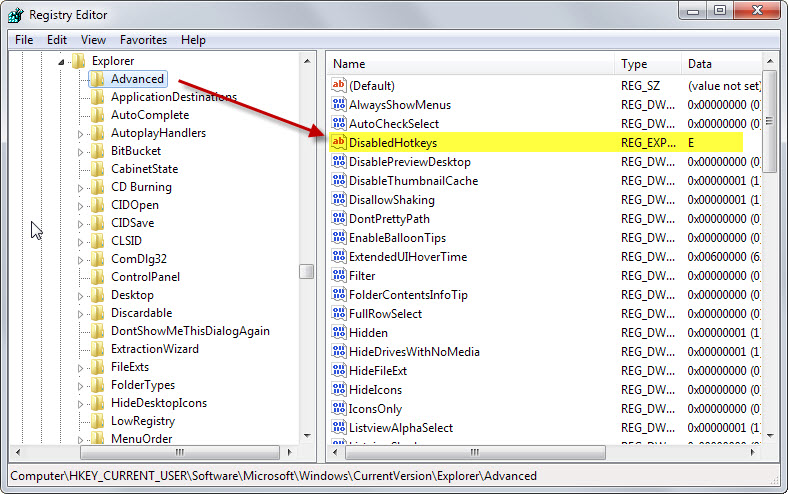788x494 pixels.
Task: Select the HideDesktopIcons key
Action: [x=159, y=403]
